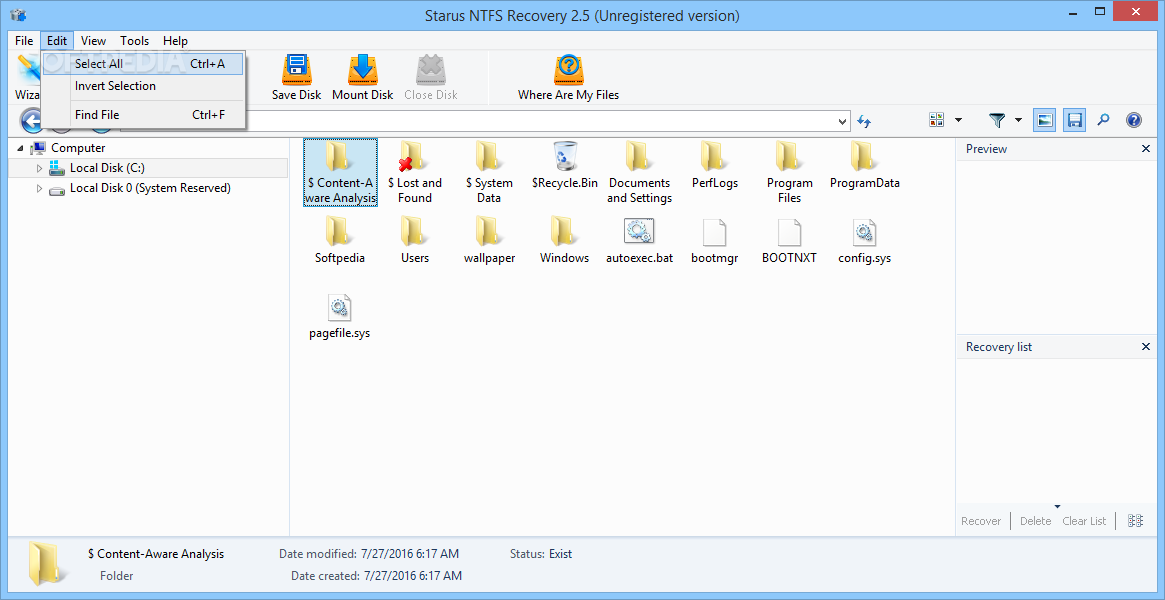Click the Clear List button

pos(1084,521)
